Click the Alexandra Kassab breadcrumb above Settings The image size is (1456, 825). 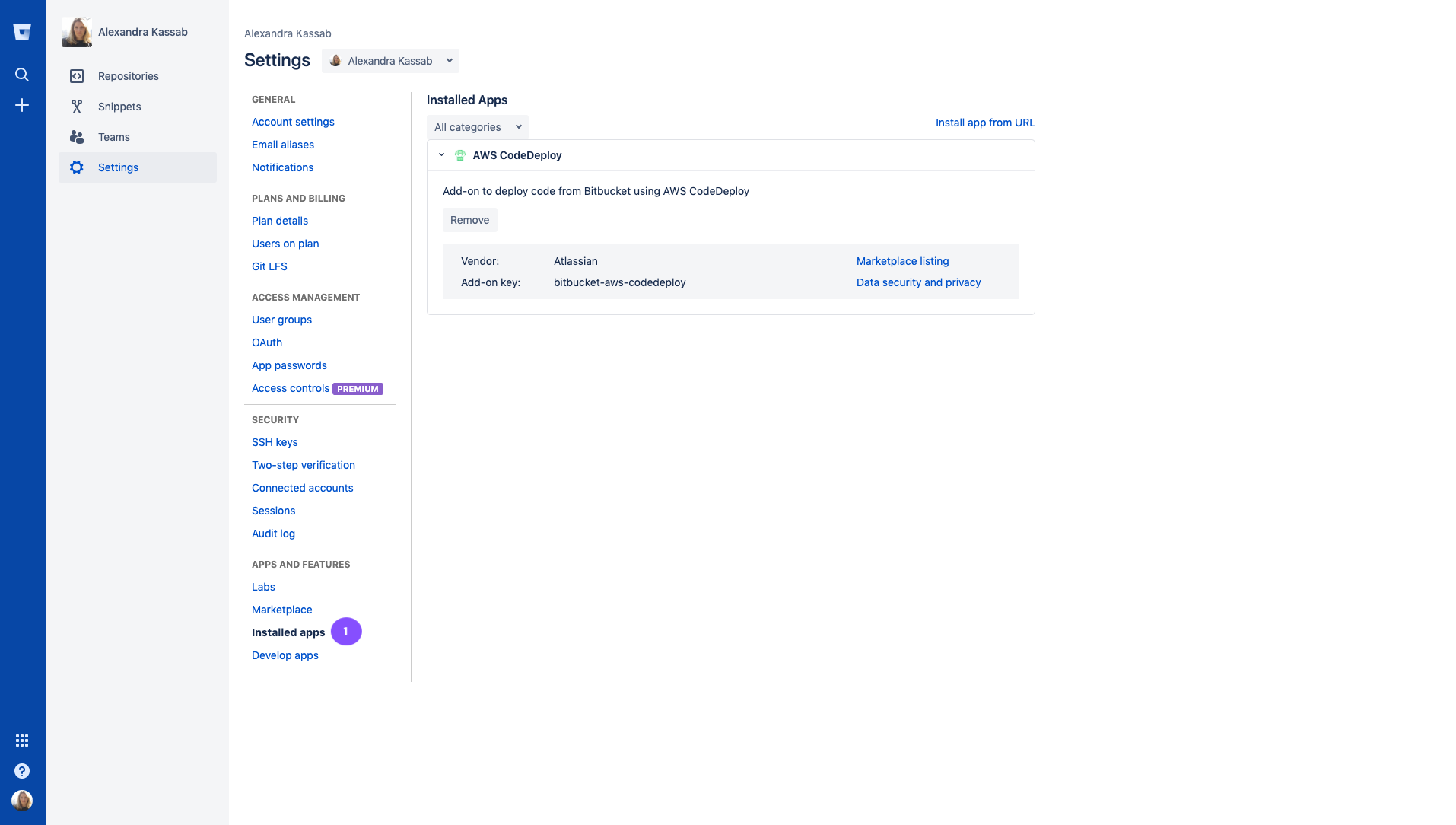(x=288, y=33)
